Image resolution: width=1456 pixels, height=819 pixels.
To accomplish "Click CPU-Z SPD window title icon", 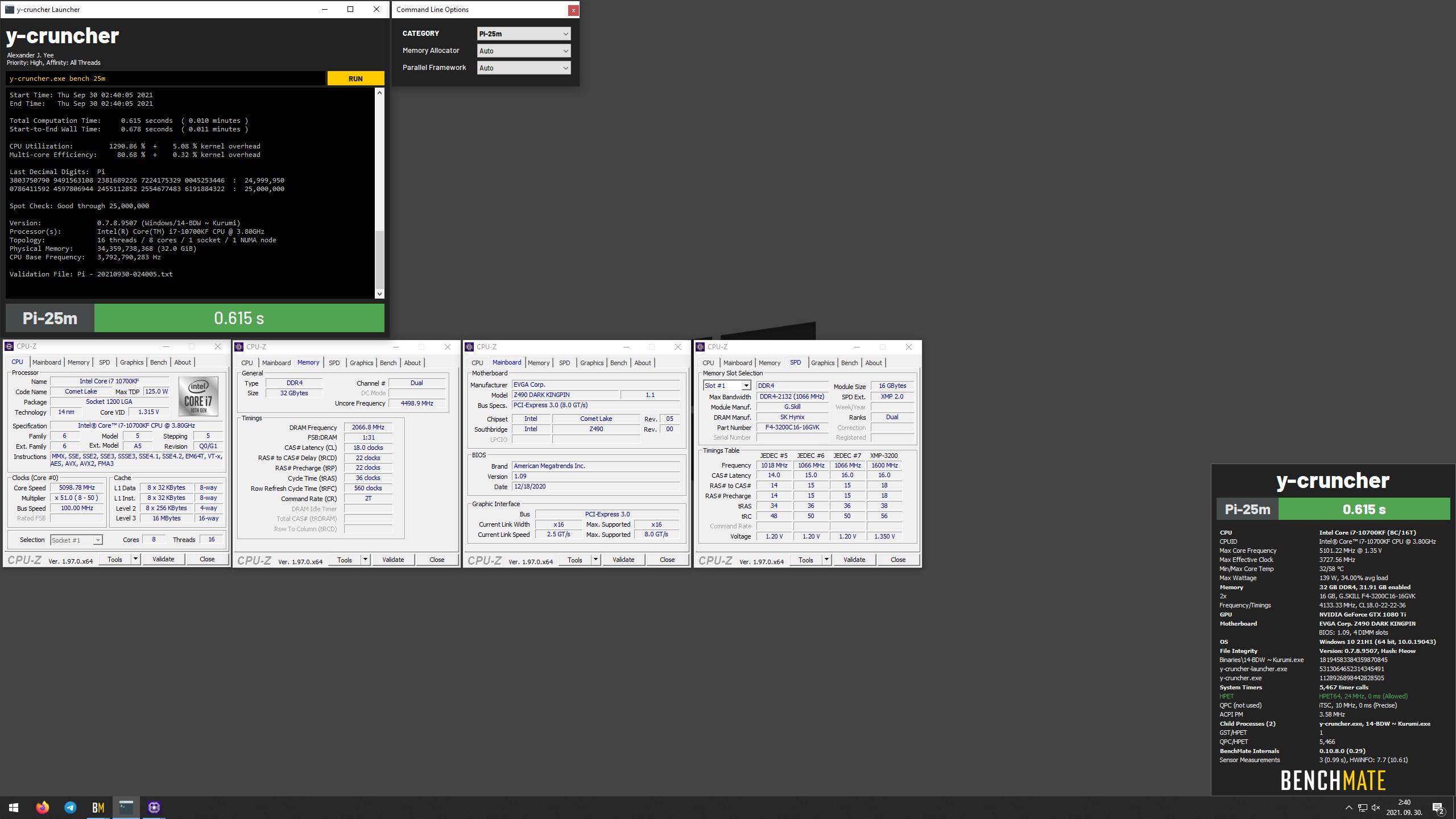I will (700, 346).
